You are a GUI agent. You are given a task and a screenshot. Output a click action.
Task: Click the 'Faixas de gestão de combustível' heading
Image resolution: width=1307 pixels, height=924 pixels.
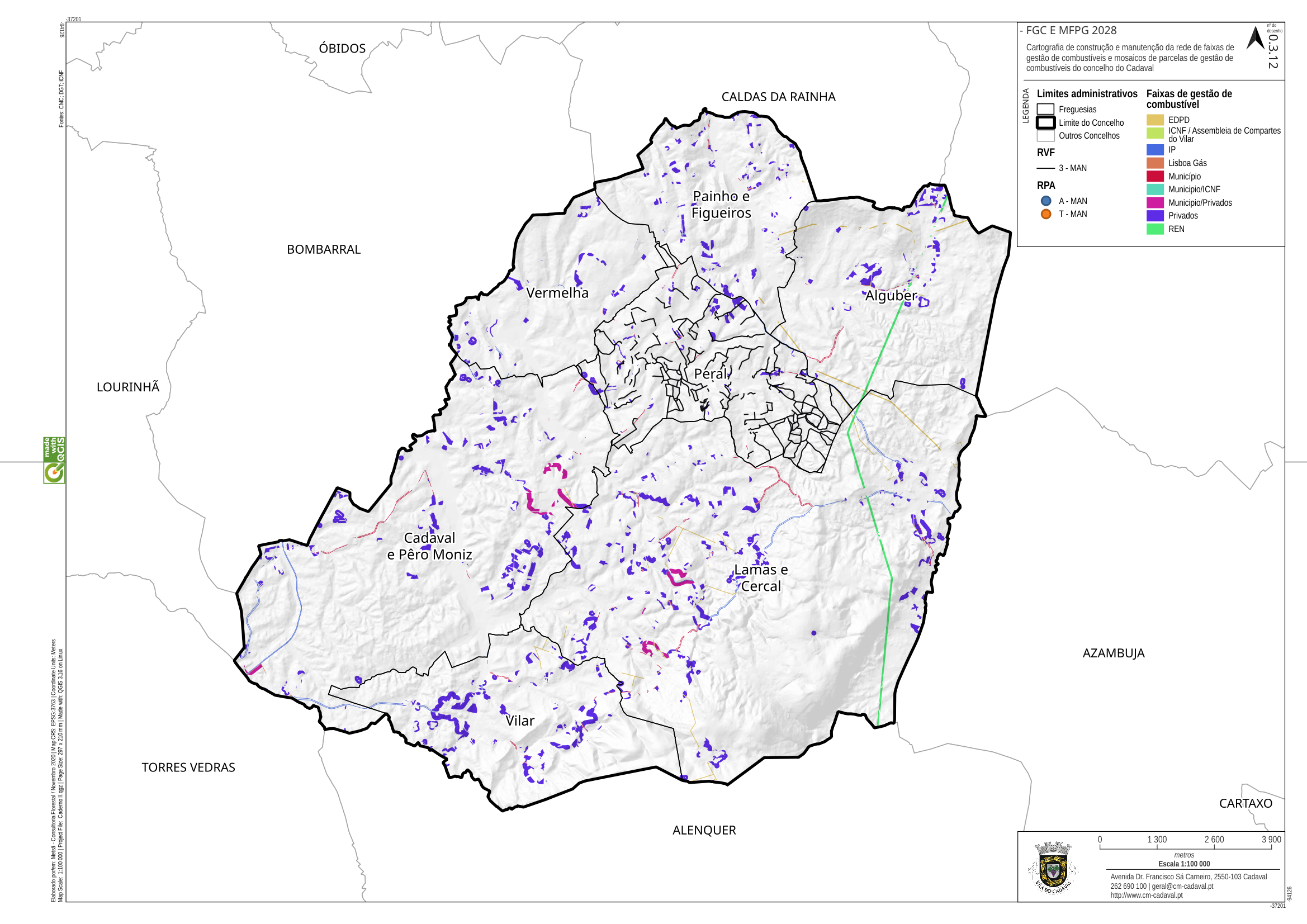click(1188, 99)
